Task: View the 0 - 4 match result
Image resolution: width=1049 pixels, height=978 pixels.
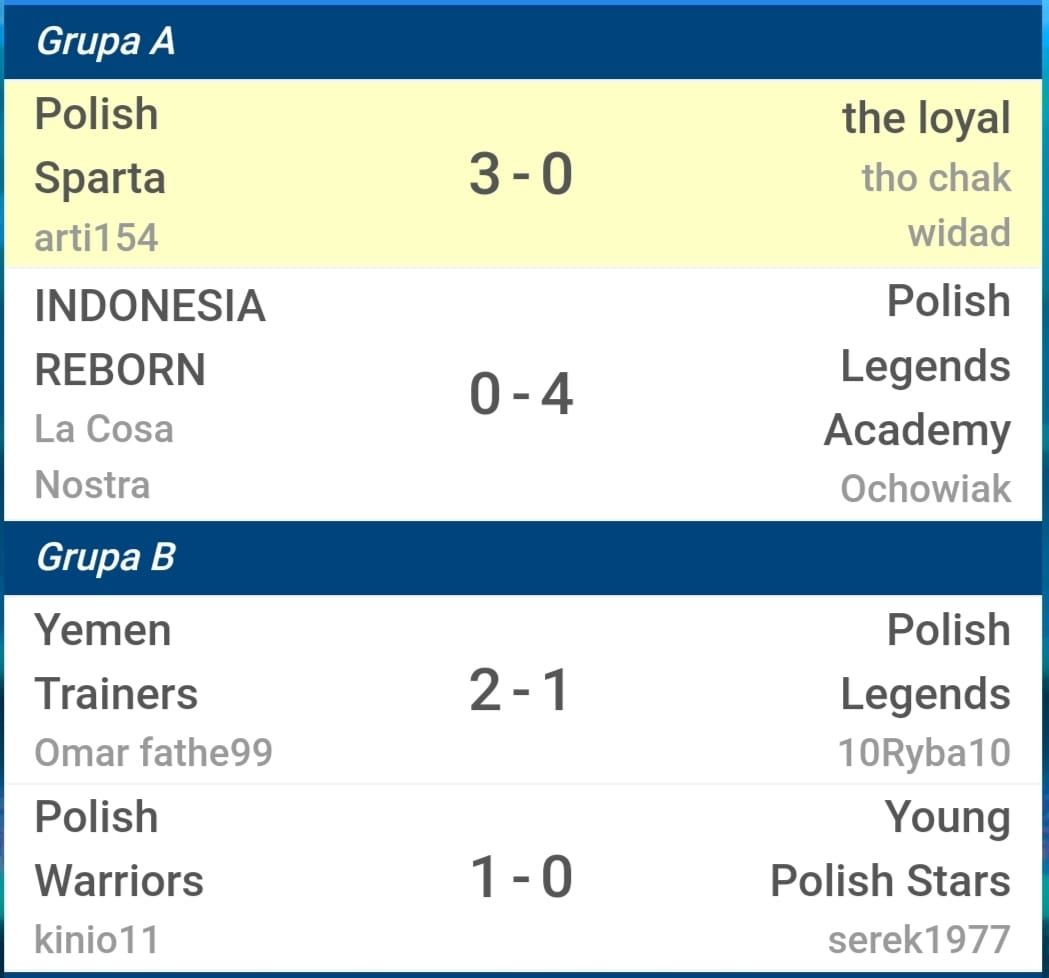Action: coord(521,394)
